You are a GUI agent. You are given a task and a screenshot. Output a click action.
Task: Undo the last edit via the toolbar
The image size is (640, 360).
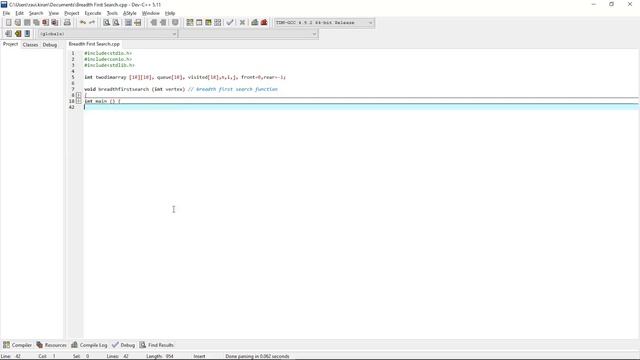(x=83, y=22)
